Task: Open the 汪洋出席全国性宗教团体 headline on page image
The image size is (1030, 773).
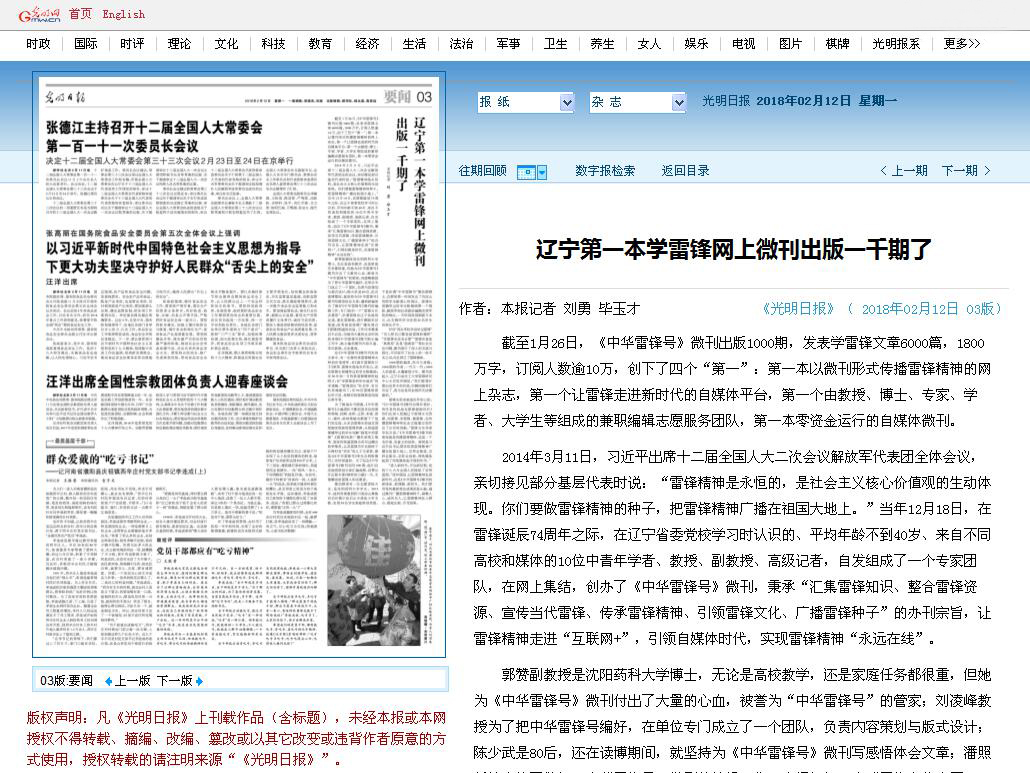Action: [167, 382]
